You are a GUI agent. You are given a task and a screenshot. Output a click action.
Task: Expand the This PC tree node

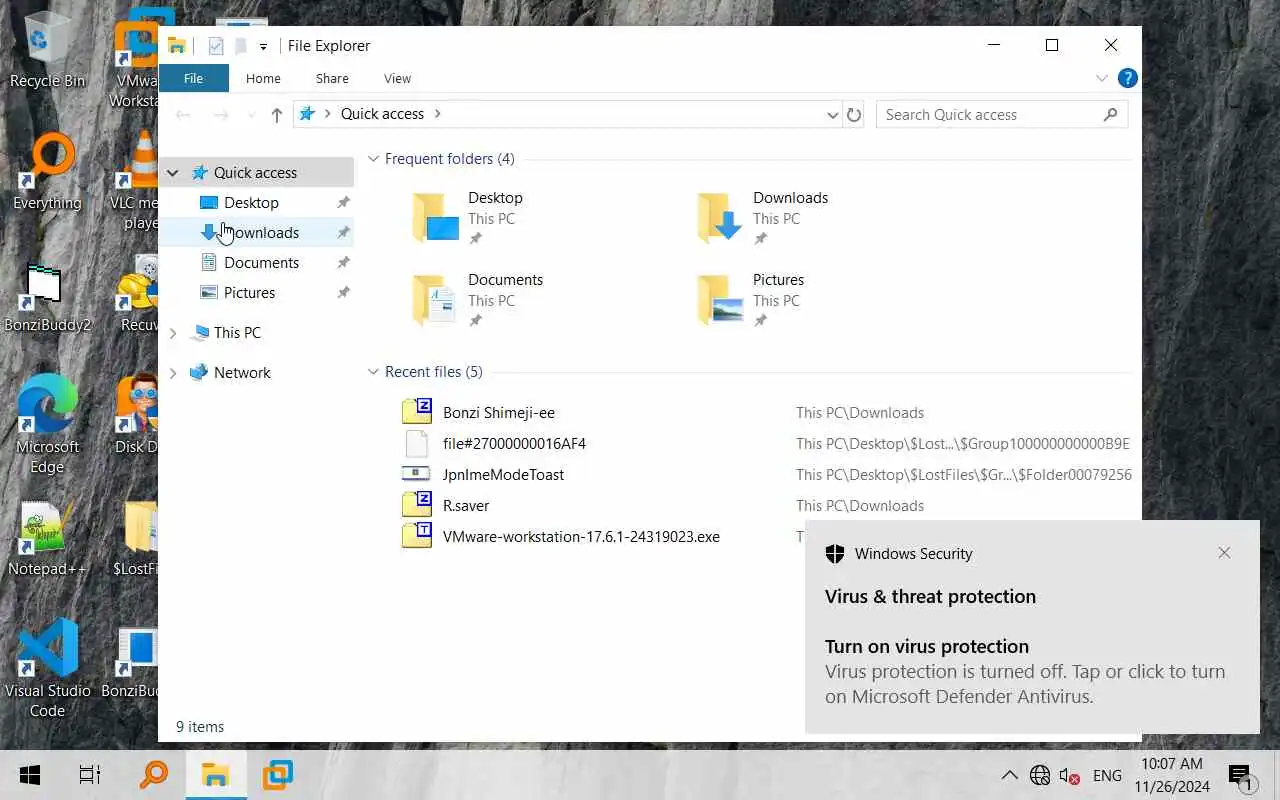tap(172, 333)
